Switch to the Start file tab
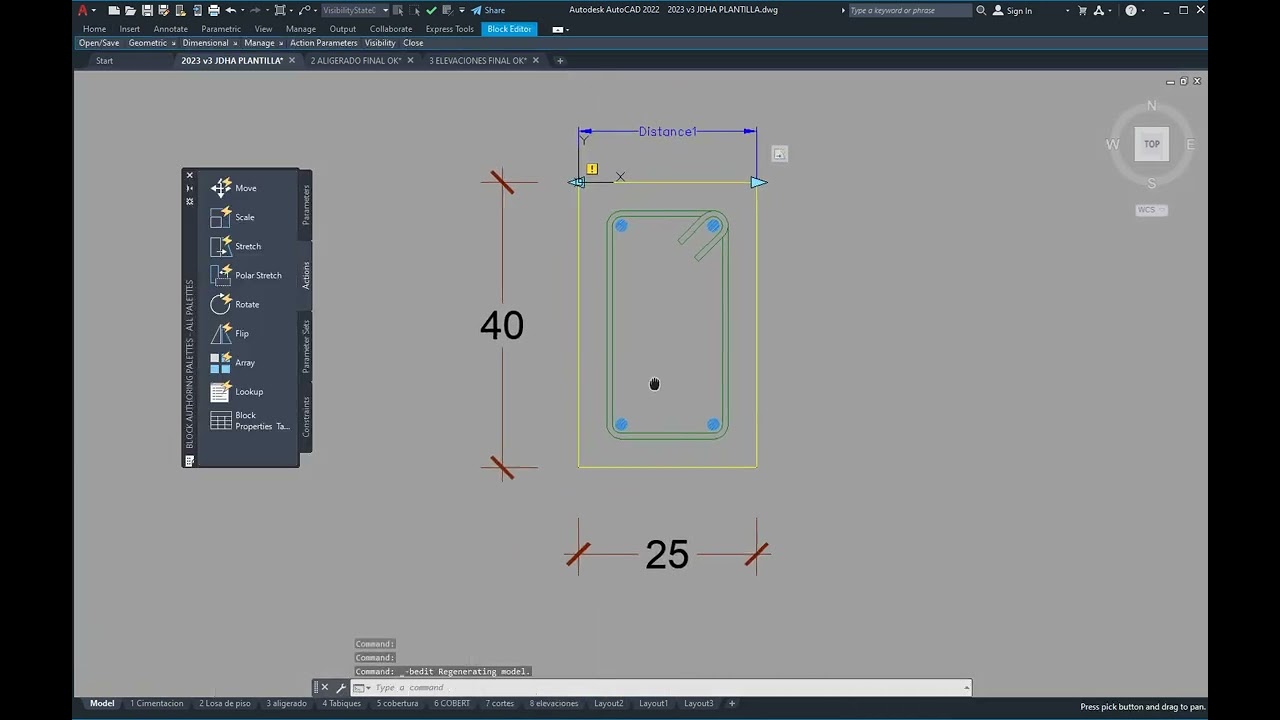The image size is (1280, 720). 104,61
